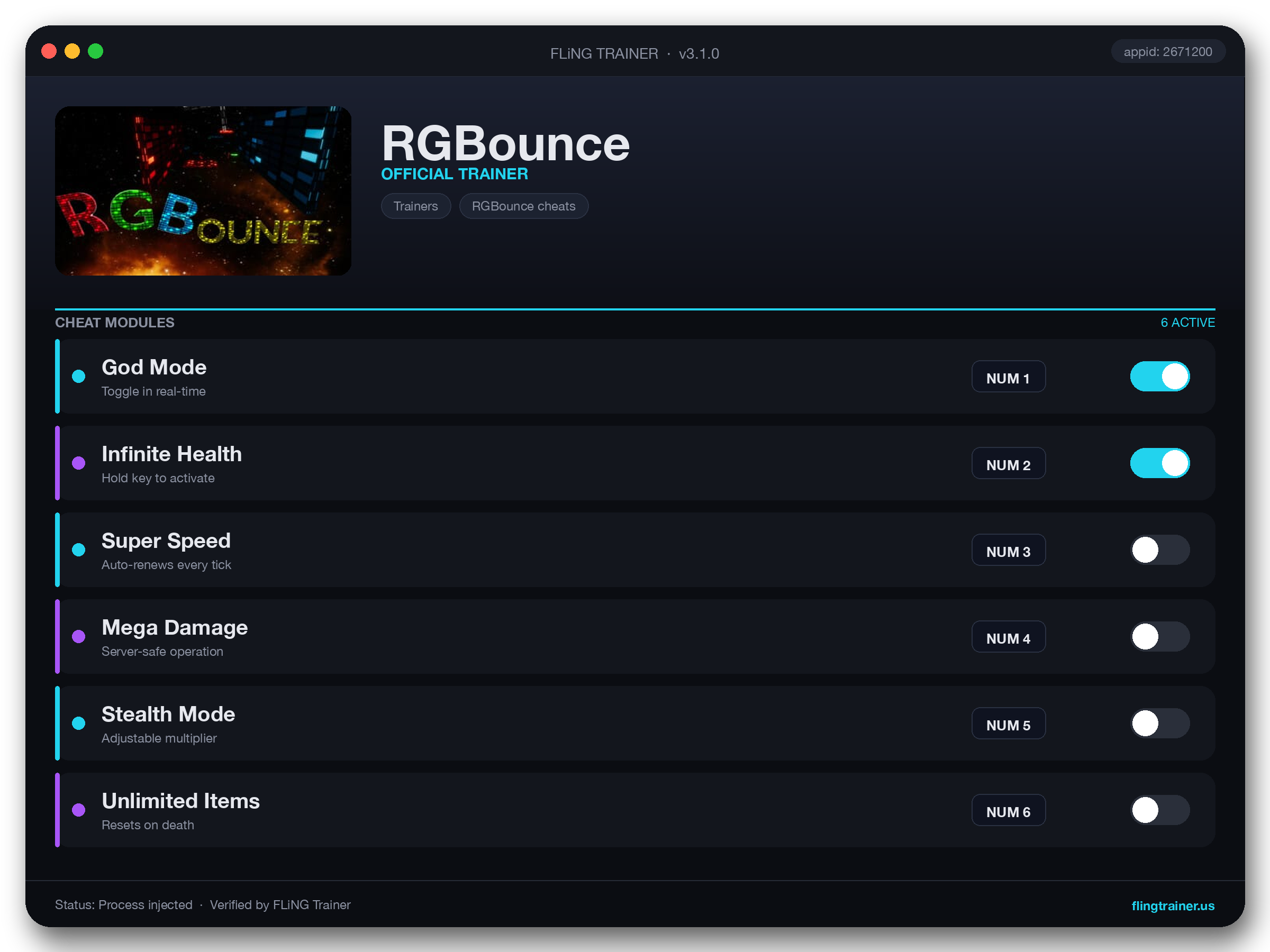Enable the Super Speed toggle
Screen dimensions: 1270x952
pyautogui.click(x=1160, y=550)
